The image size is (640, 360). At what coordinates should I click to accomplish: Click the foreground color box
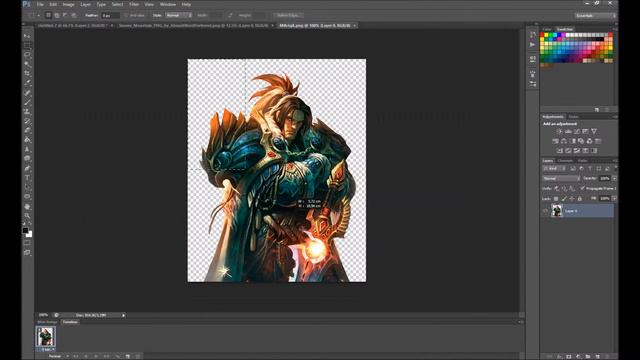25,230
